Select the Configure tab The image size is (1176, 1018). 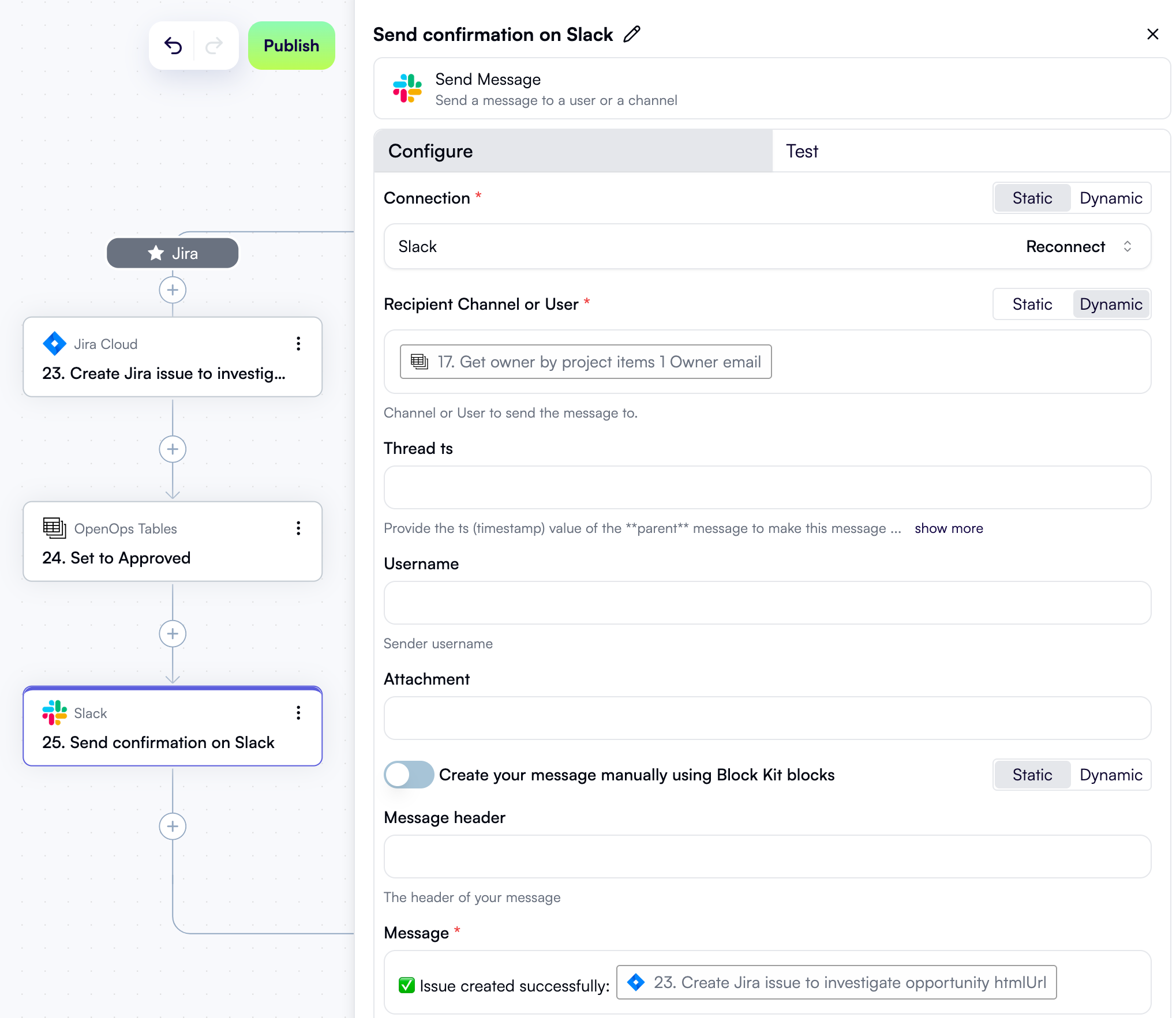(430, 151)
